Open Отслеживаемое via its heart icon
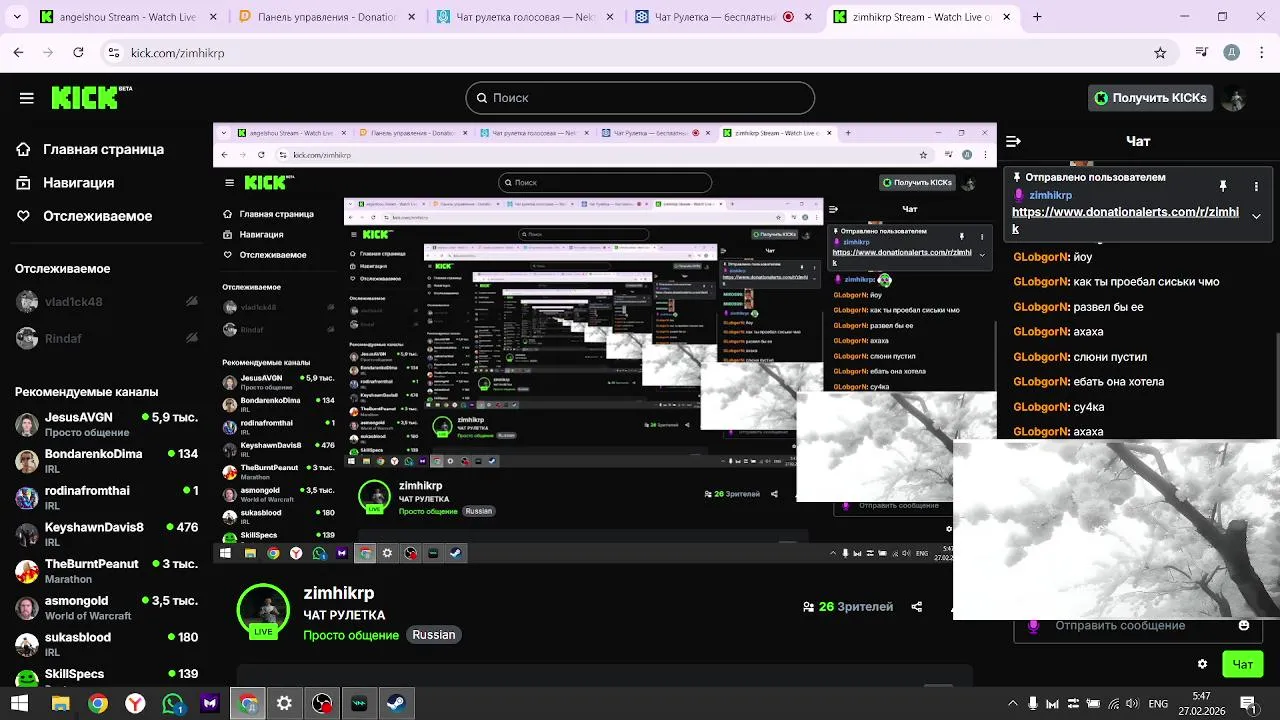This screenshot has width=1280, height=720. click(24, 216)
